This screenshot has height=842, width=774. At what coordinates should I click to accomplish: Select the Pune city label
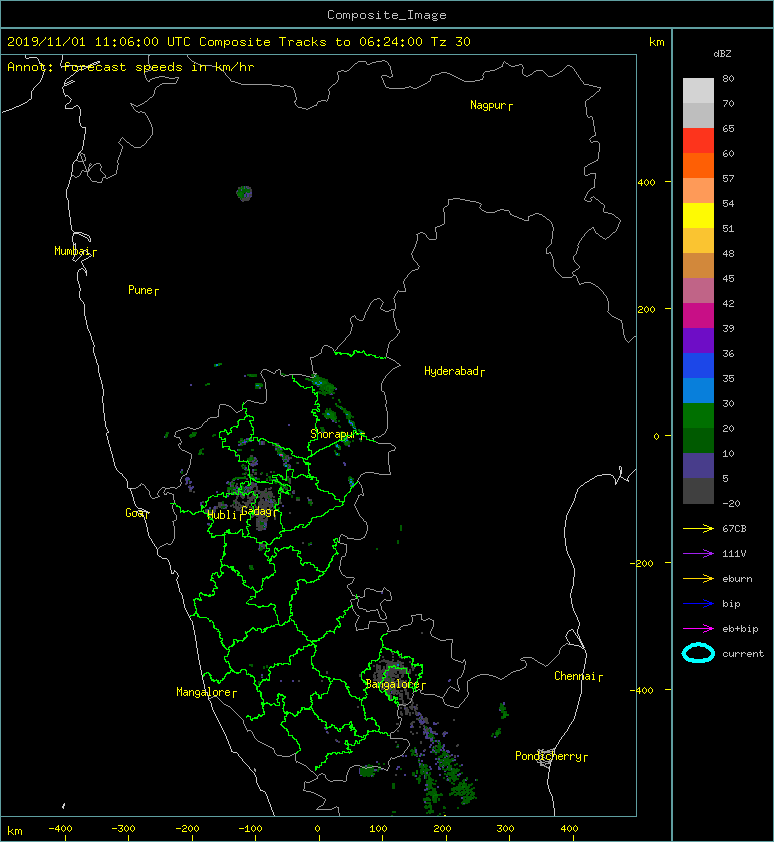[140, 290]
